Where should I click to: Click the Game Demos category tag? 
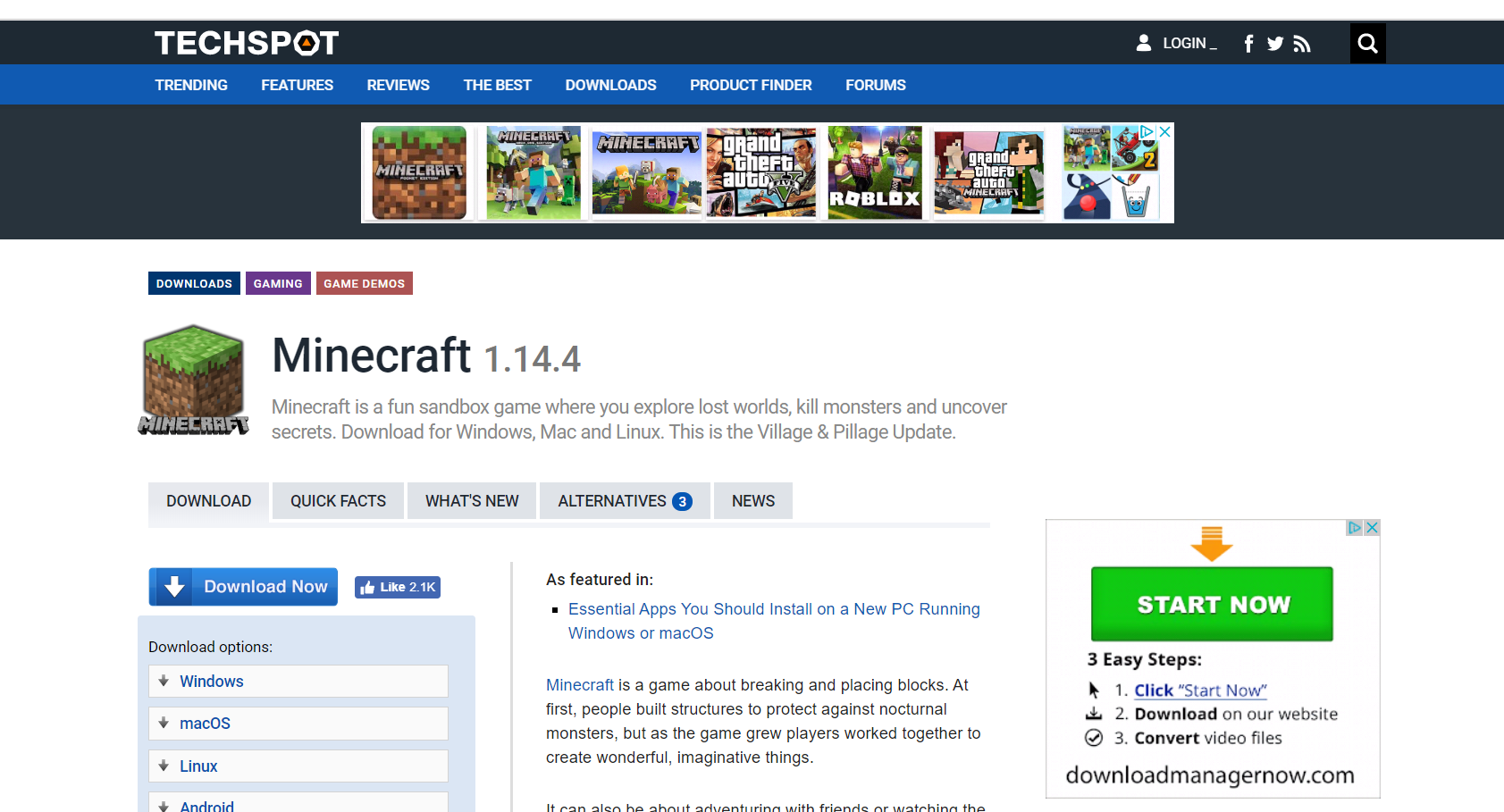point(364,283)
